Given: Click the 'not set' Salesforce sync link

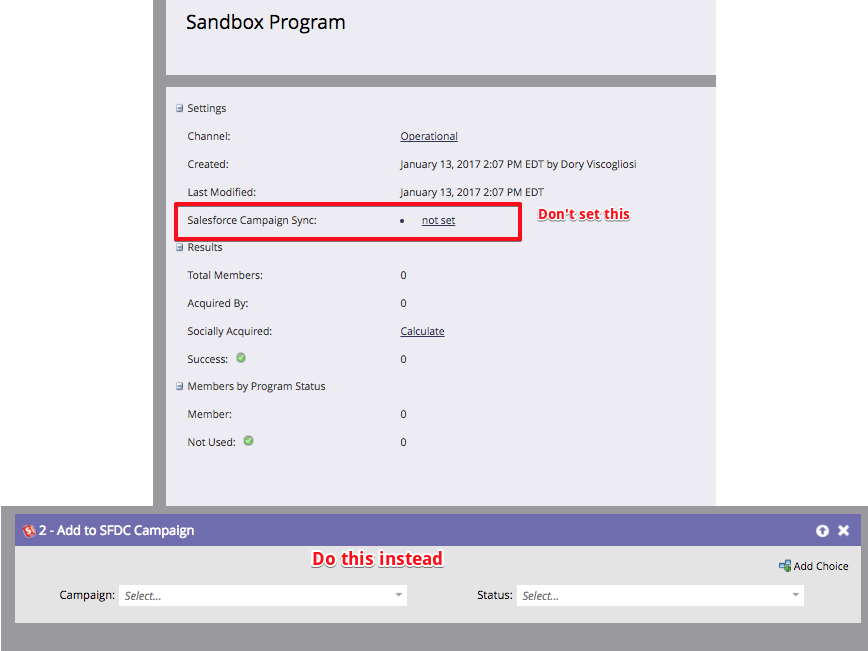Looking at the screenshot, I should click(x=438, y=220).
